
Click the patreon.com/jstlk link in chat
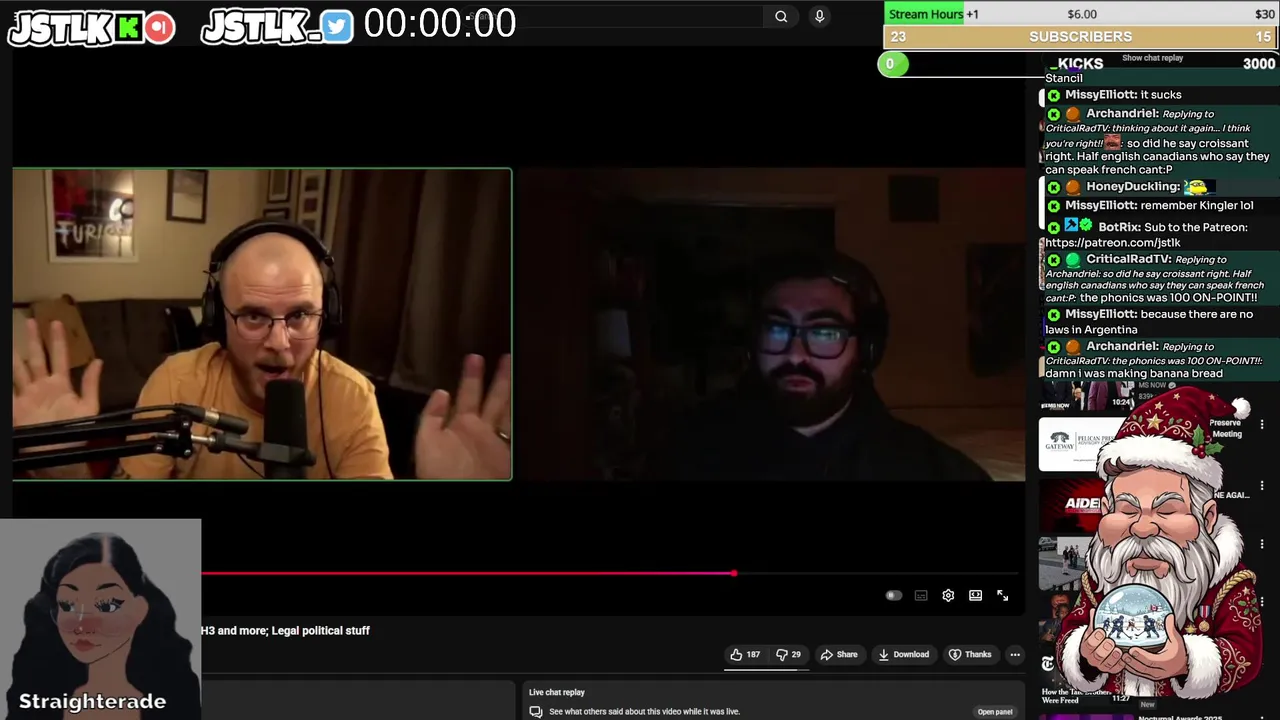[1113, 242]
